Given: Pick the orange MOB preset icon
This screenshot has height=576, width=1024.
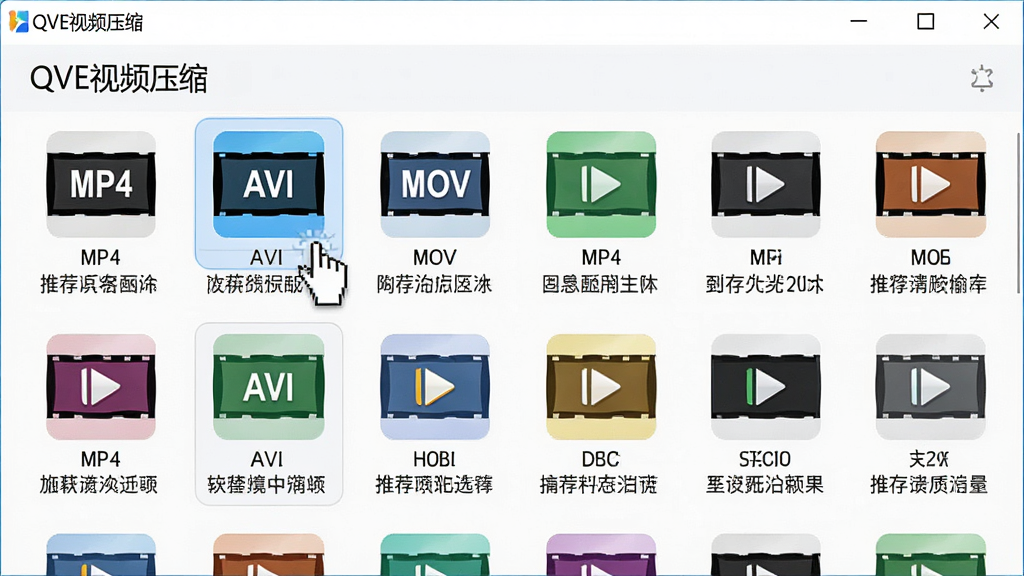Looking at the screenshot, I should [x=931, y=184].
